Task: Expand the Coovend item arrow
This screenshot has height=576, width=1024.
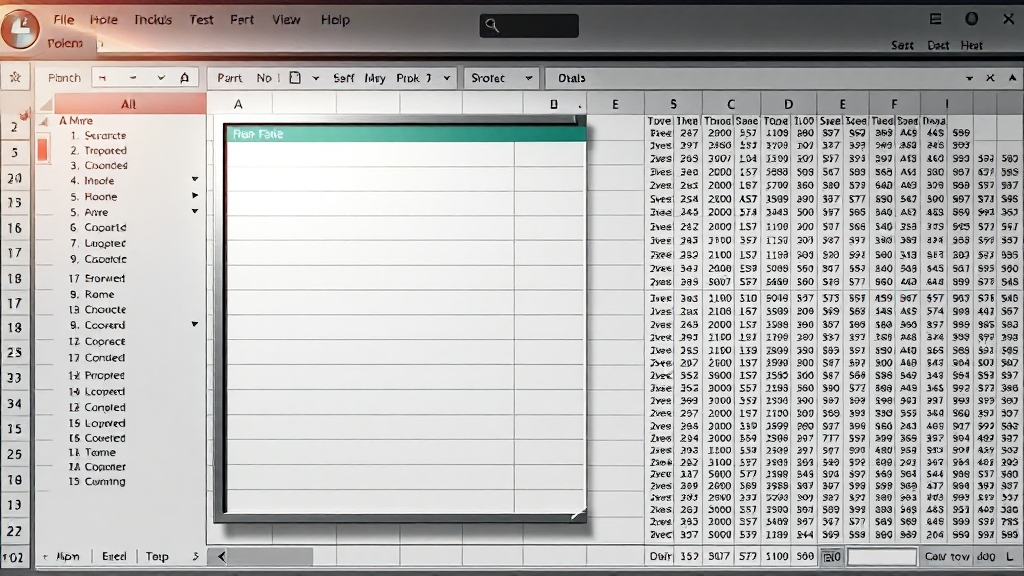Action: pos(195,325)
